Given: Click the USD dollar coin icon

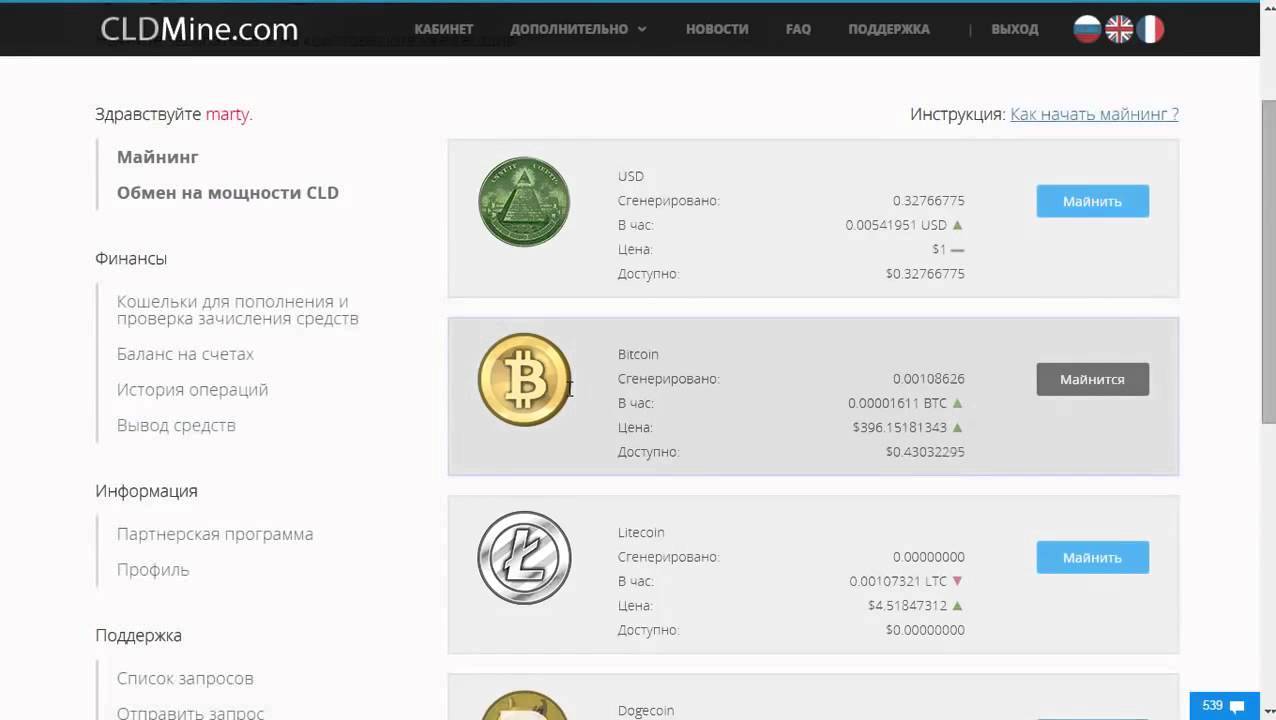Looking at the screenshot, I should (524, 201).
